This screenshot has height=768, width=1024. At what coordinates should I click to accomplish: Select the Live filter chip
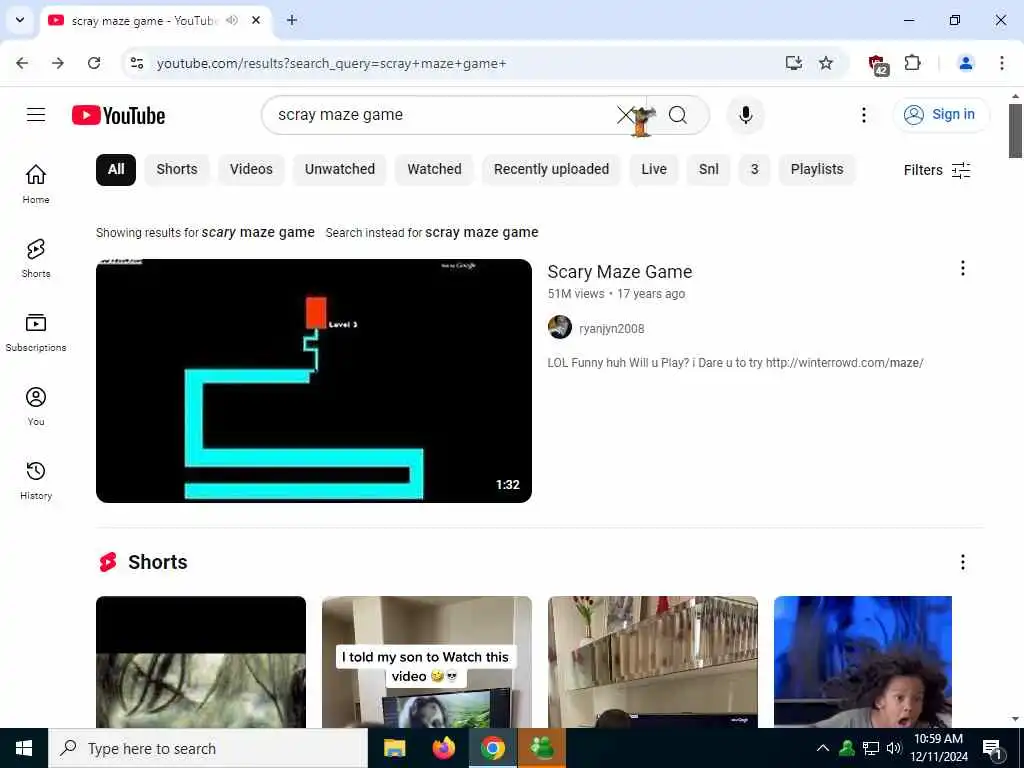click(654, 169)
